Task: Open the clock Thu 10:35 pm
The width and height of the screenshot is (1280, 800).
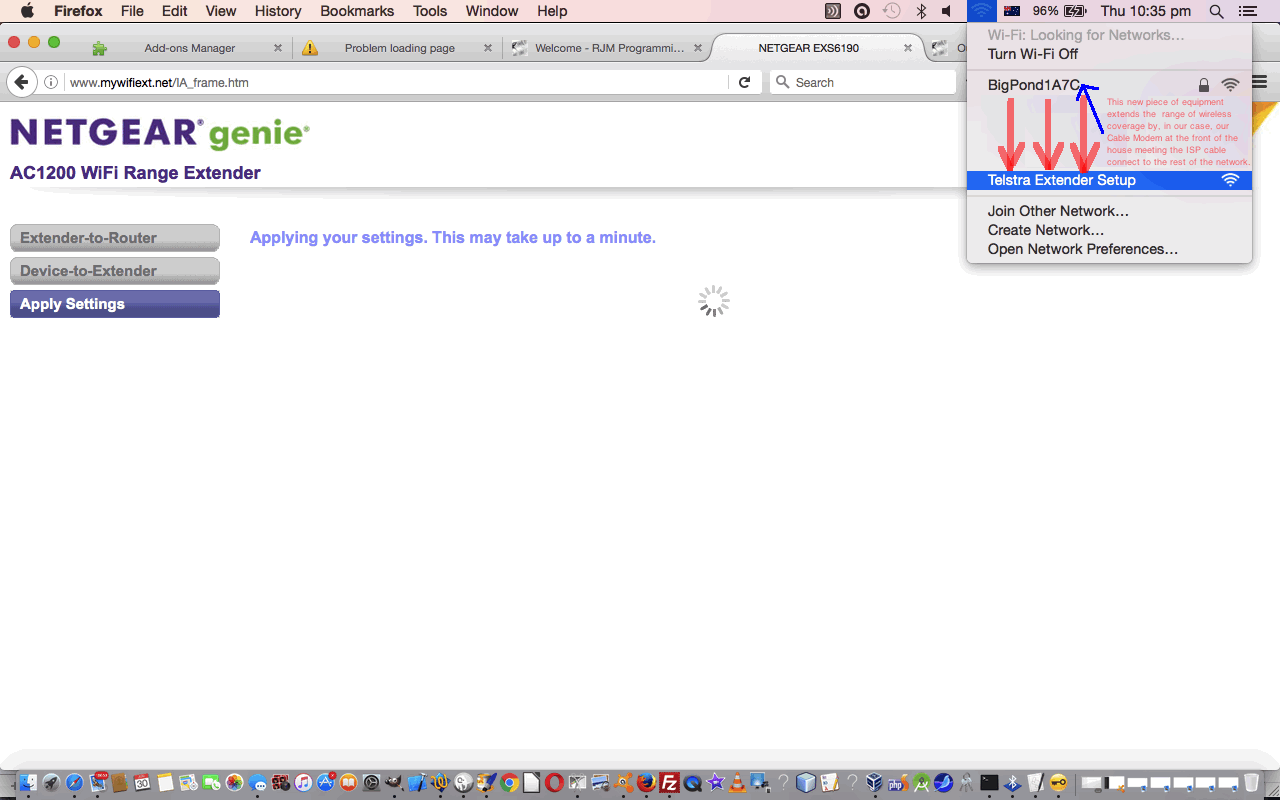Action: (x=1145, y=11)
